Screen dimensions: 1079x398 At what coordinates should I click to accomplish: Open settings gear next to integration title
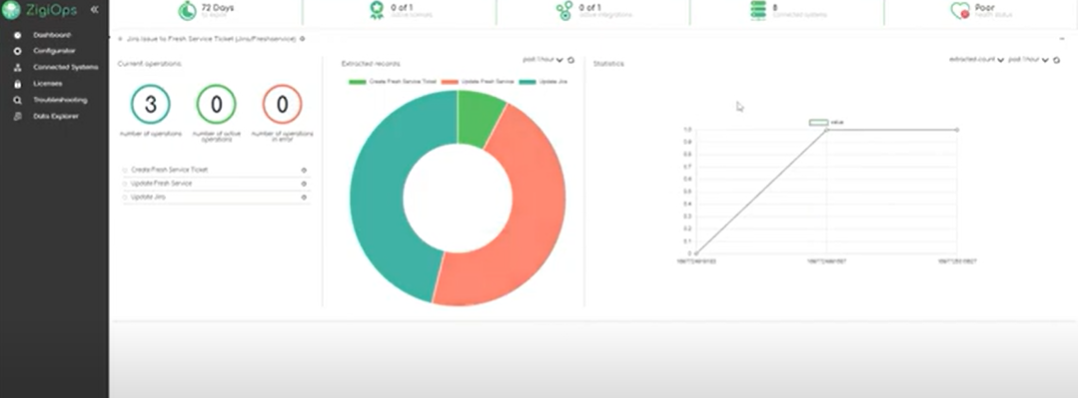pos(303,39)
